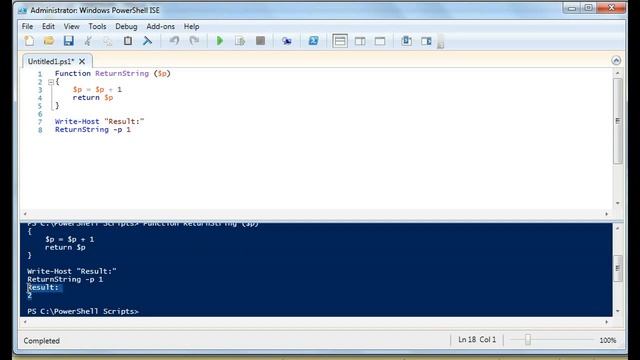The height and width of the screenshot is (360, 640).
Task: Click "Ln 18 Col 1" status indicator
Action: point(477,340)
